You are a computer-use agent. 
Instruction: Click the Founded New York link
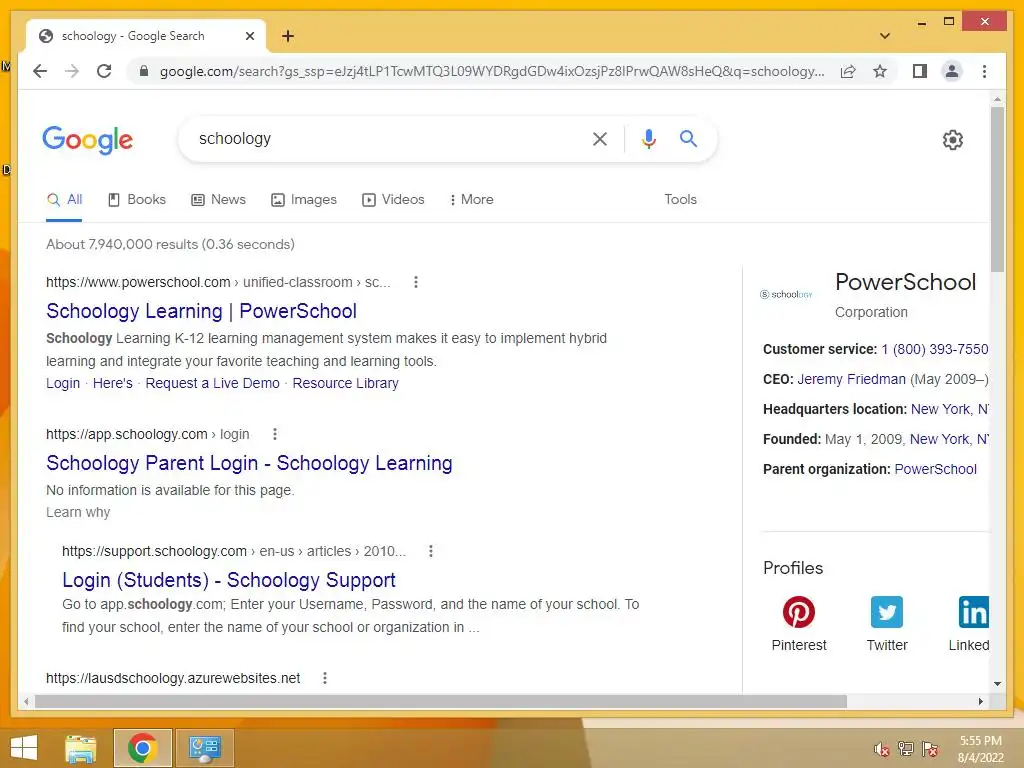click(949, 440)
